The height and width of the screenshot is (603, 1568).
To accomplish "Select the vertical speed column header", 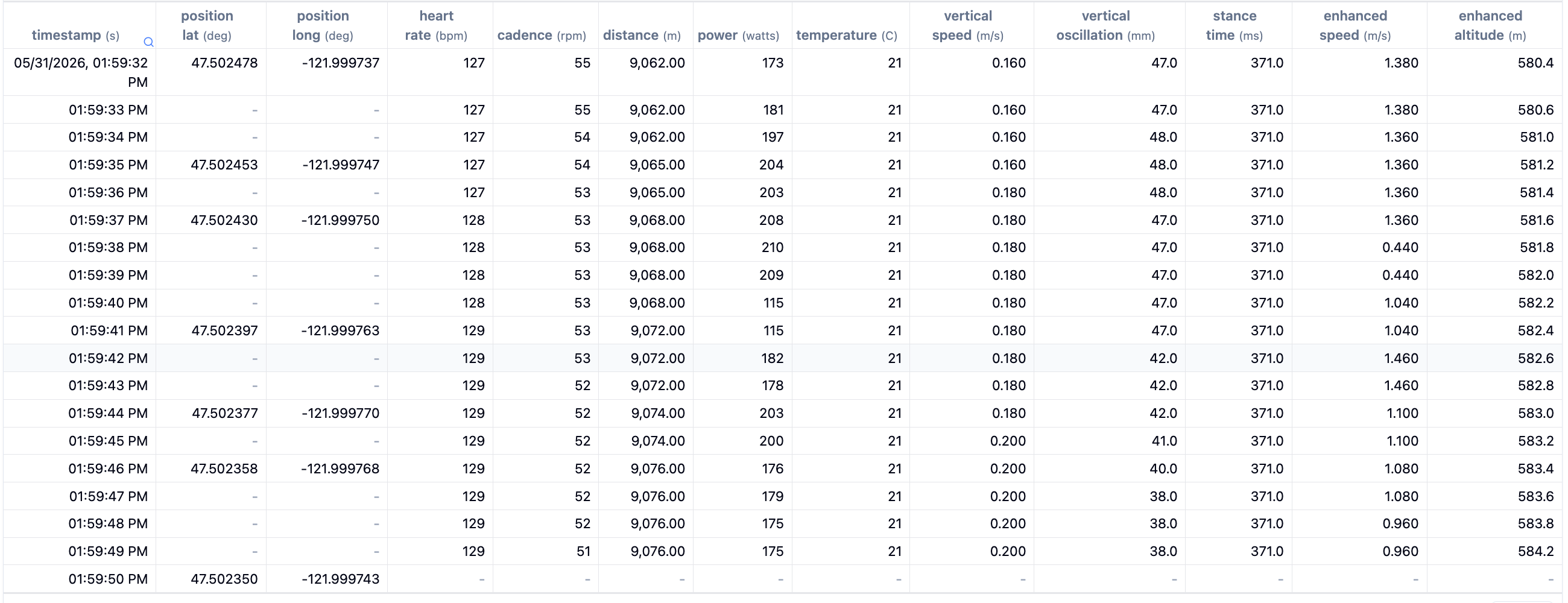I will (968, 25).
